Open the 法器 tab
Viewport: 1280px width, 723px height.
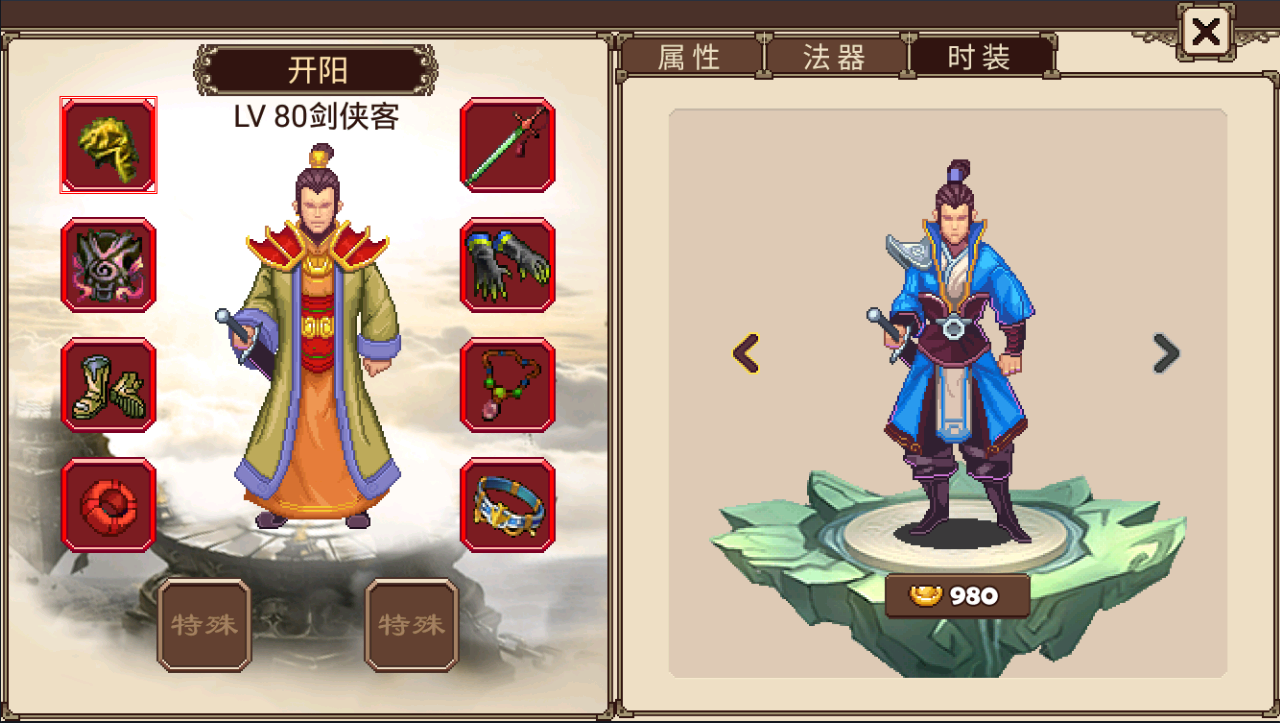(835, 57)
